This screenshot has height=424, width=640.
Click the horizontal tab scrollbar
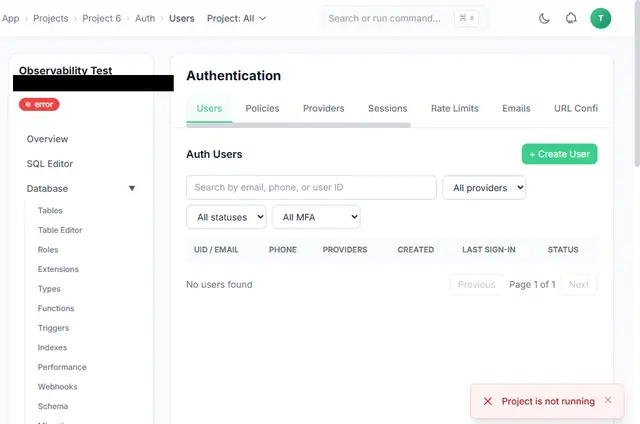coord(298,125)
